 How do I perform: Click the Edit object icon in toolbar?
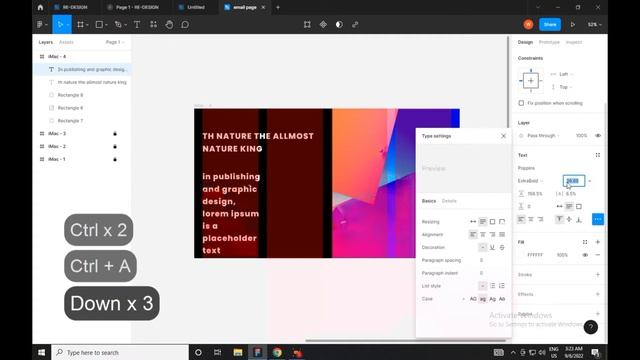(x=307, y=24)
